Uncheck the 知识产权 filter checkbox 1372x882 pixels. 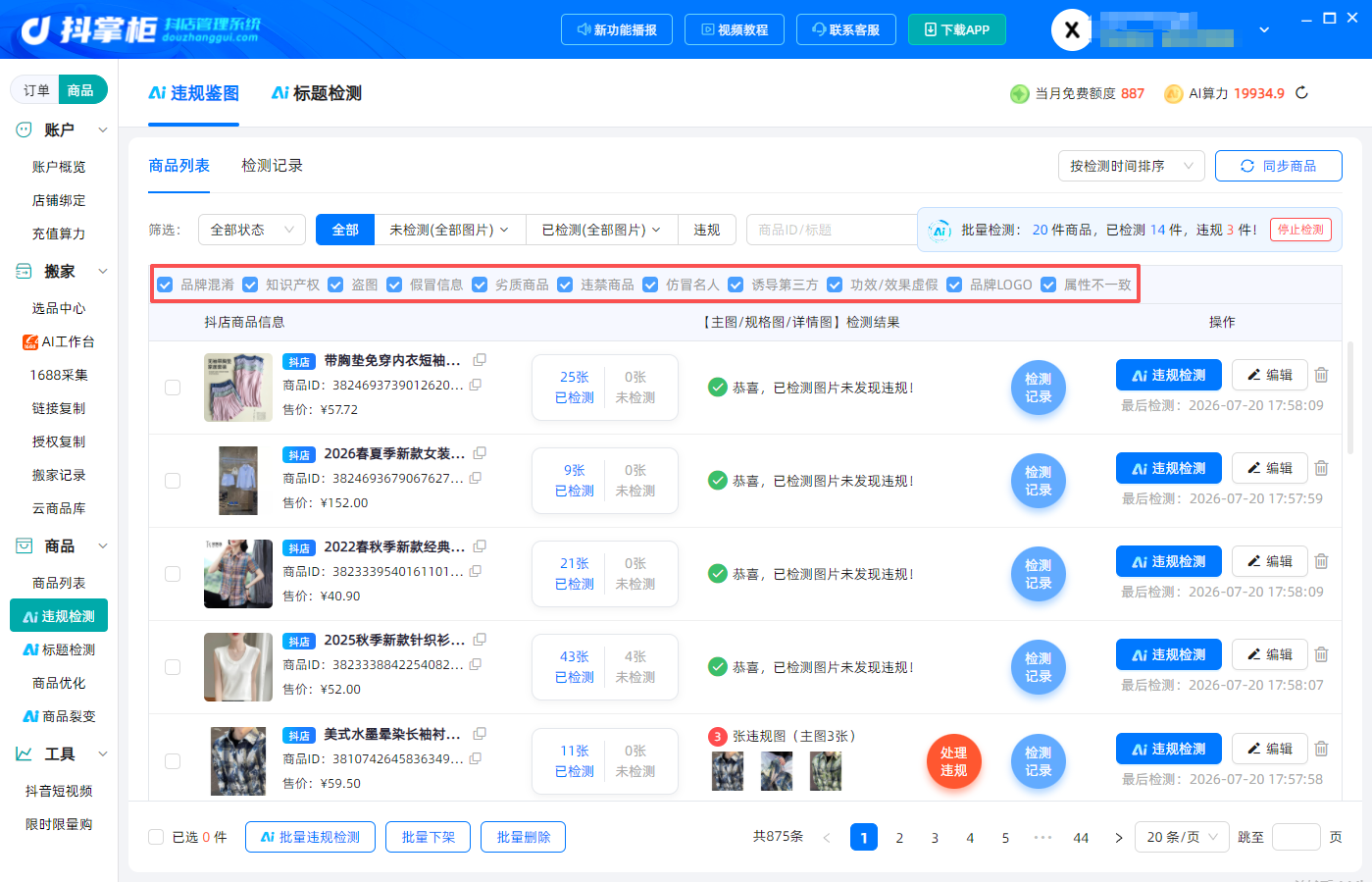coord(250,285)
